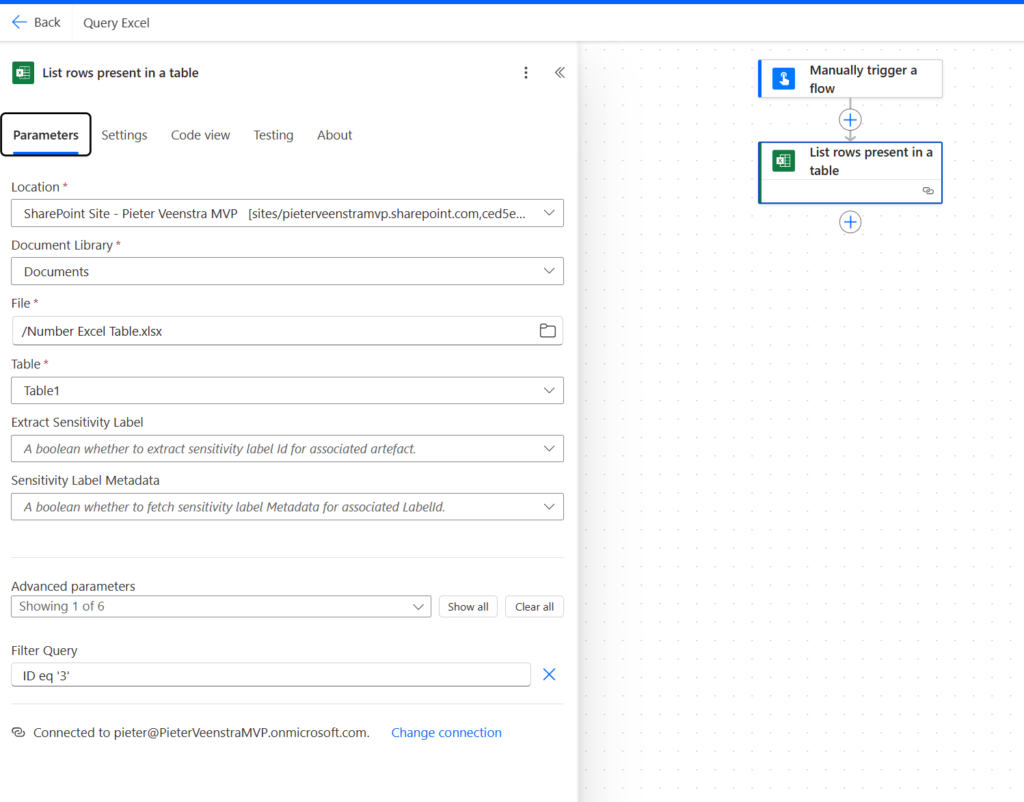Click the Filter Query label
This screenshot has height=802, width=1024.
[x=44, y=650]
